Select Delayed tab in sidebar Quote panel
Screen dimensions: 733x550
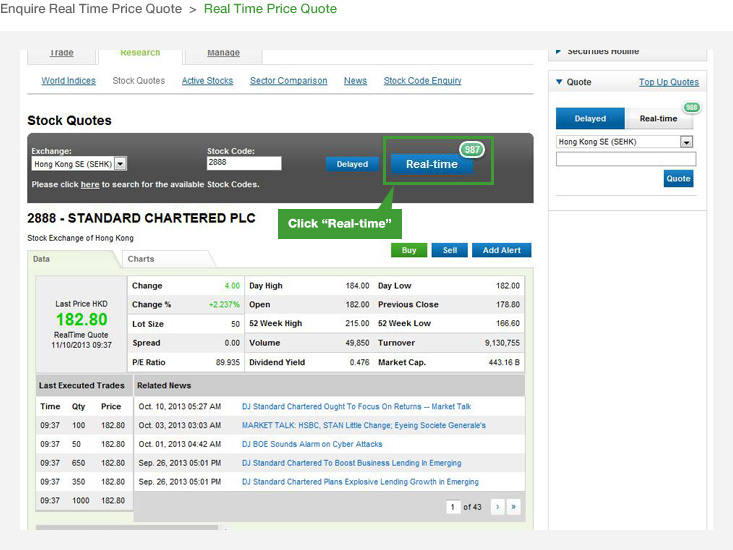pyautogui.click(x=590, y=119)
